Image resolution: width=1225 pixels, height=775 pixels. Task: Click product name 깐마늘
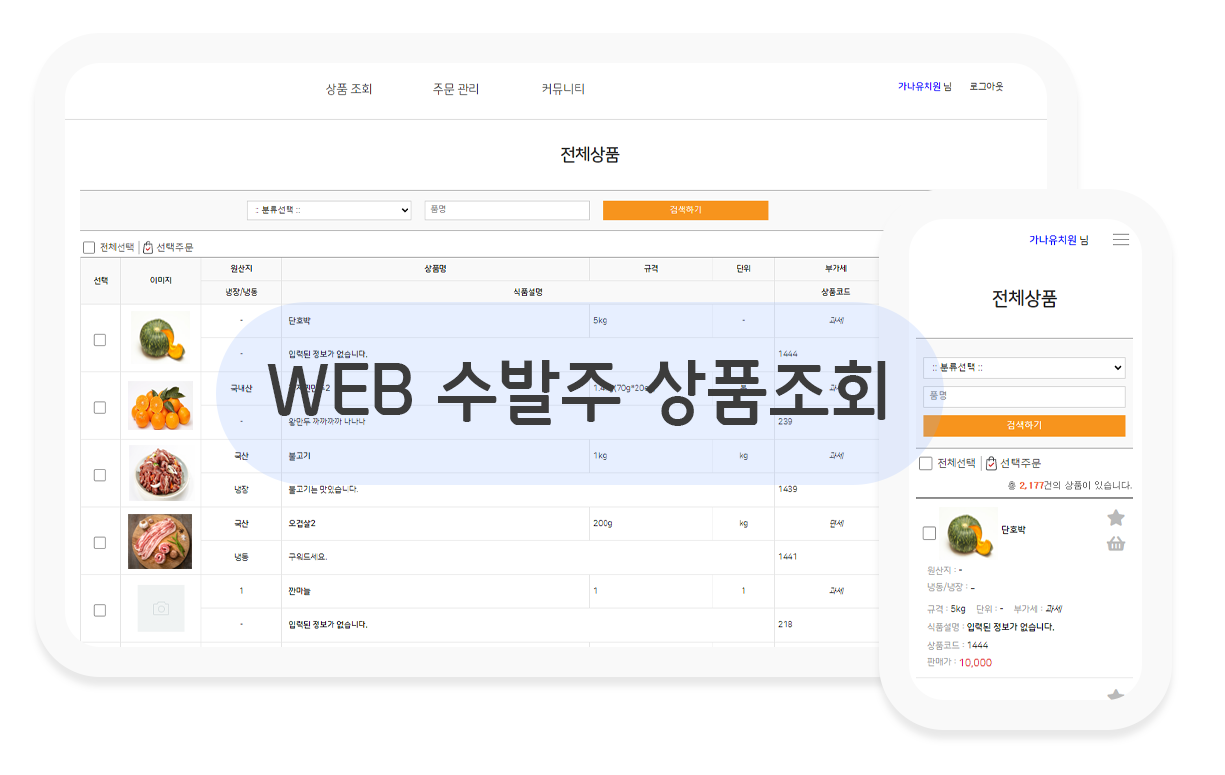click(299, 591)
